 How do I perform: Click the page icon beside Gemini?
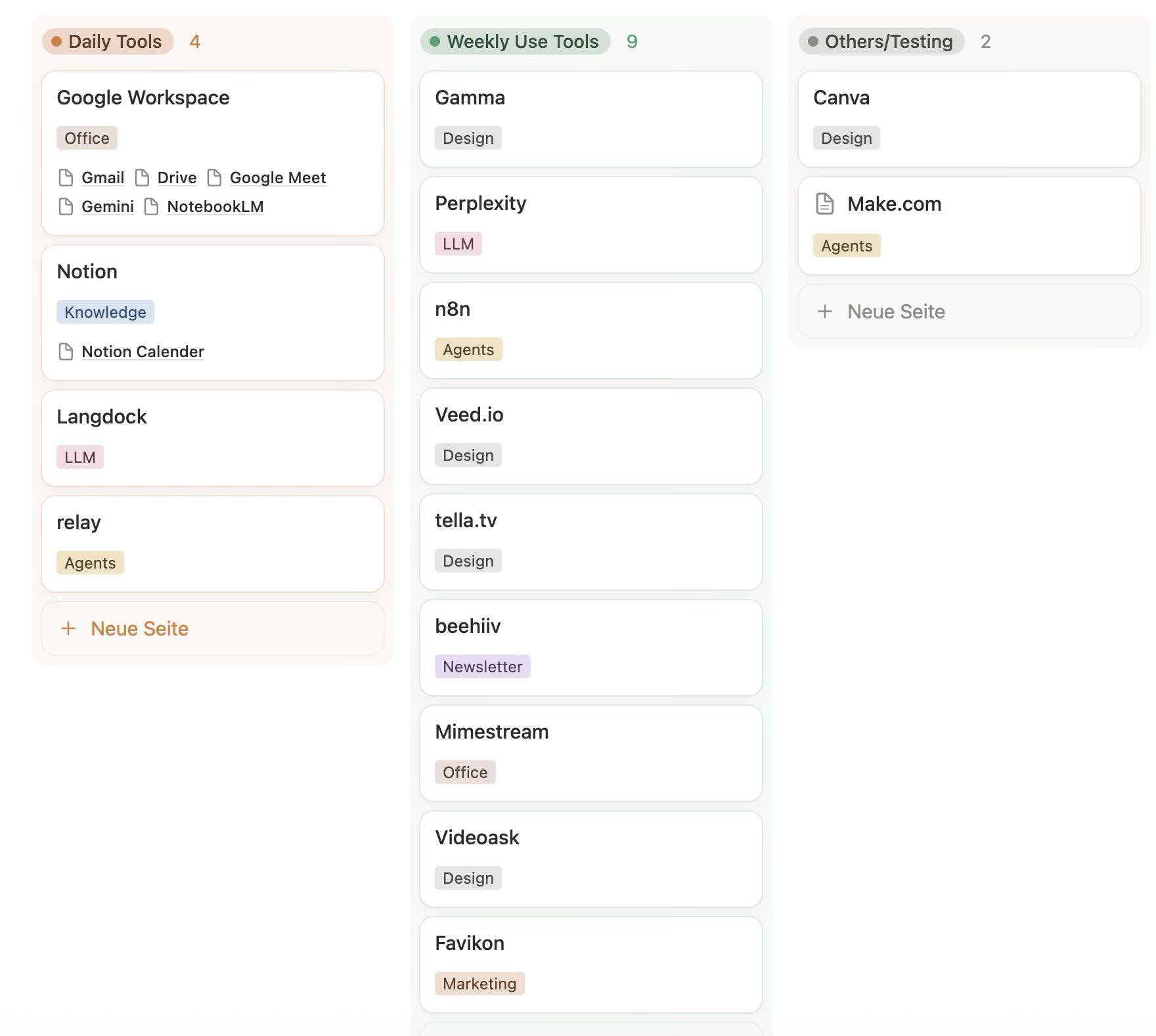point(66,207)
